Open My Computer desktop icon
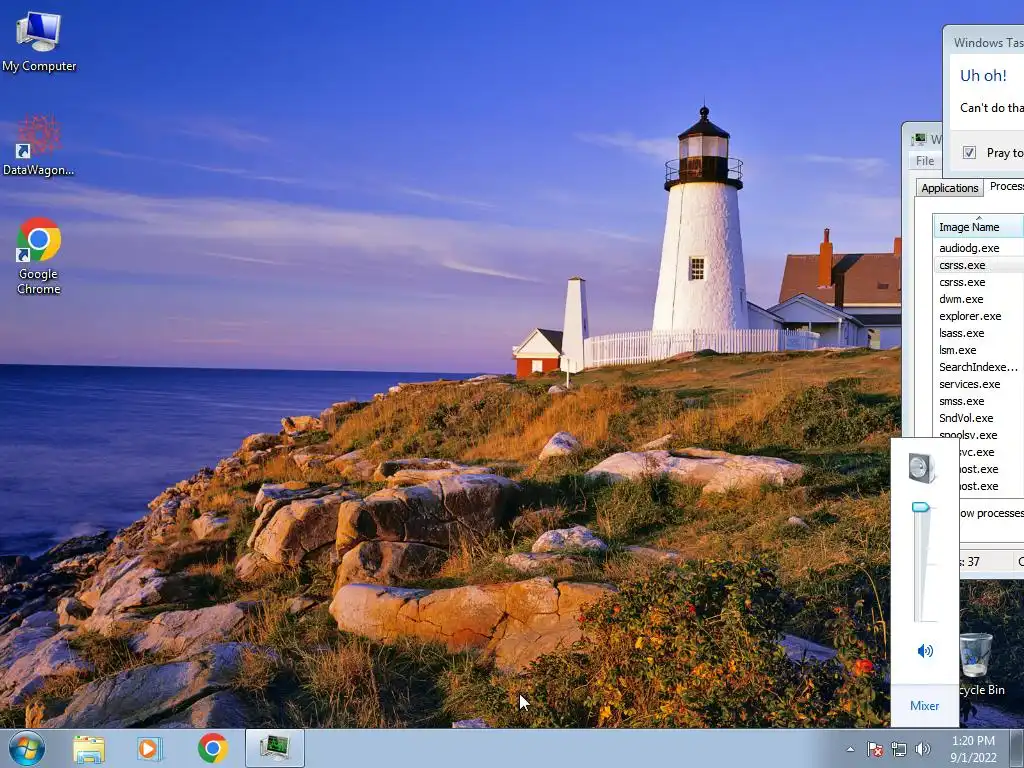 [x=39, y=42]
